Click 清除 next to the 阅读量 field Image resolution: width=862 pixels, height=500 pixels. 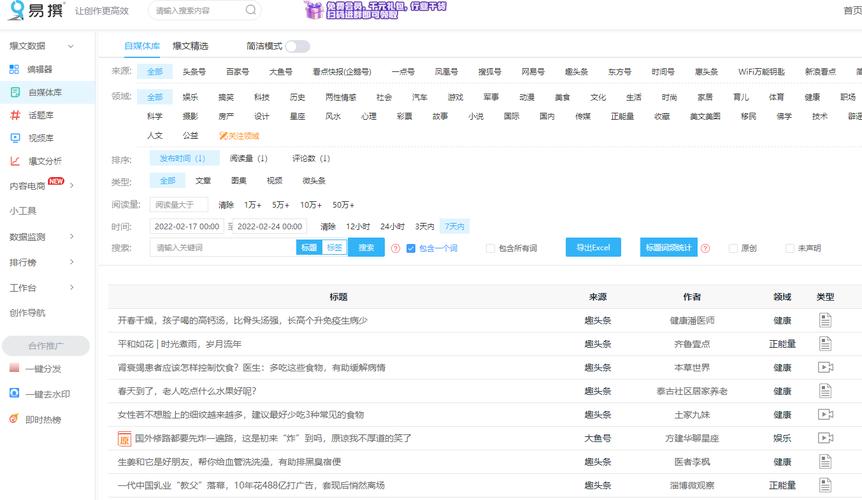coord(226,205)
